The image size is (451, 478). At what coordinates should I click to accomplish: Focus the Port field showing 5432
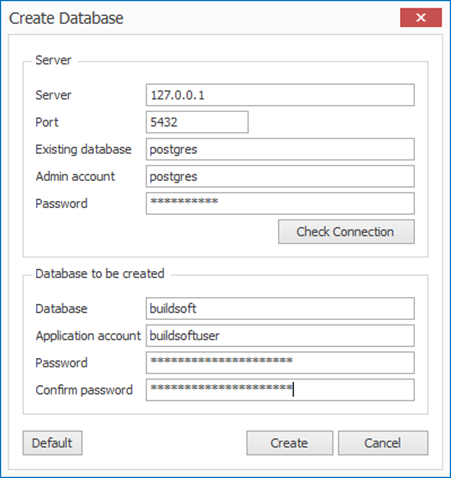click(197, 122)
